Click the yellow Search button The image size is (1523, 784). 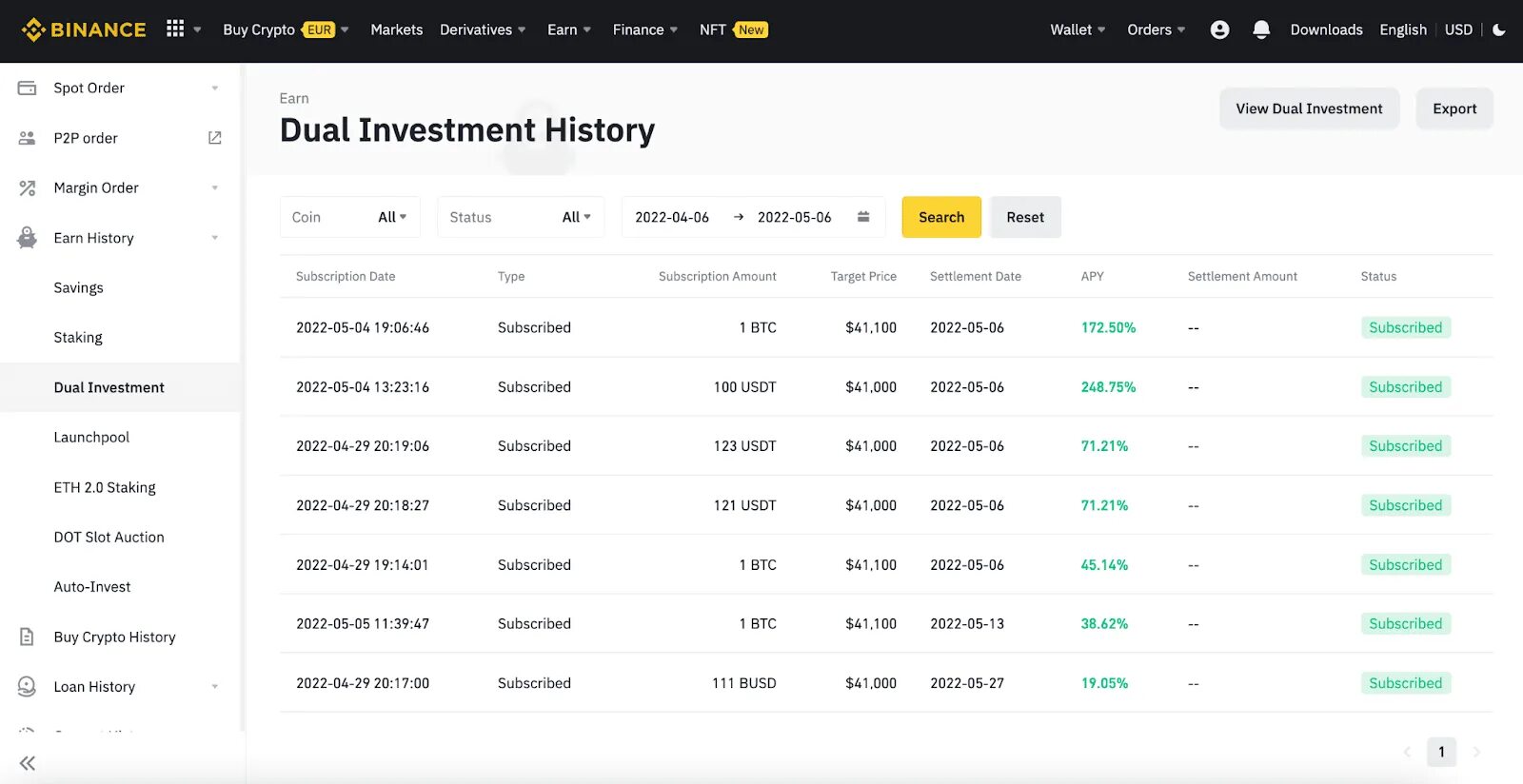941,217
